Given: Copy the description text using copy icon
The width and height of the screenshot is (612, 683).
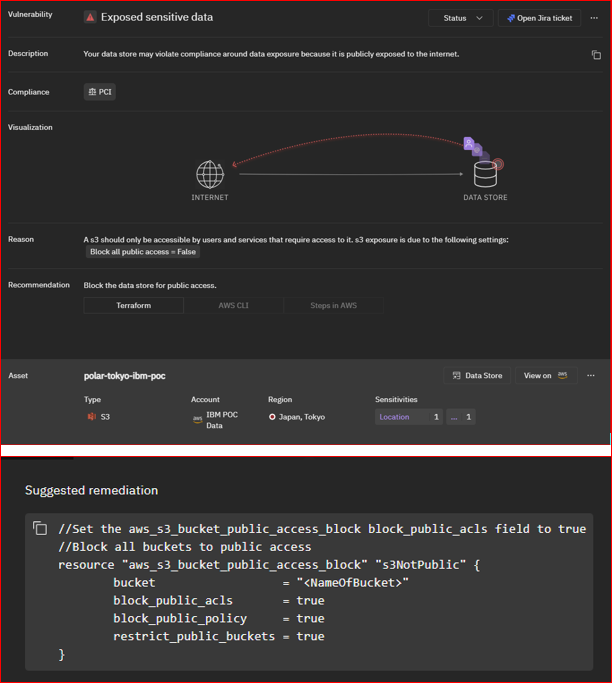Looking at the screenshot, I should 596,55.
